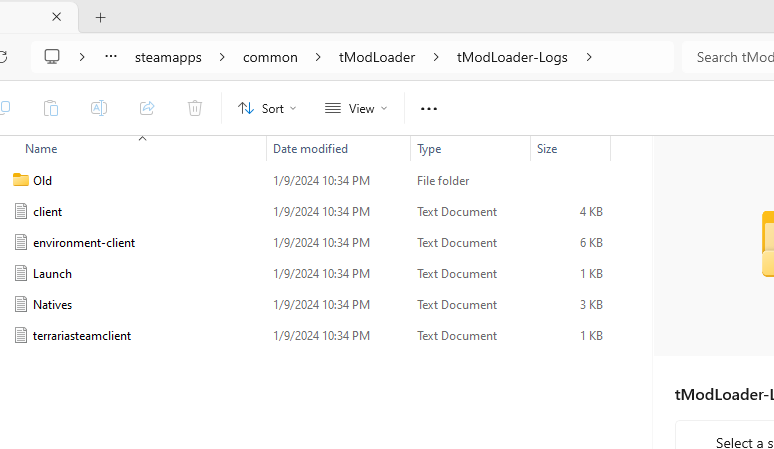774x449 pixels.
Task: Expand the chevron after the PC icon
Action: (x=82, y=57)
